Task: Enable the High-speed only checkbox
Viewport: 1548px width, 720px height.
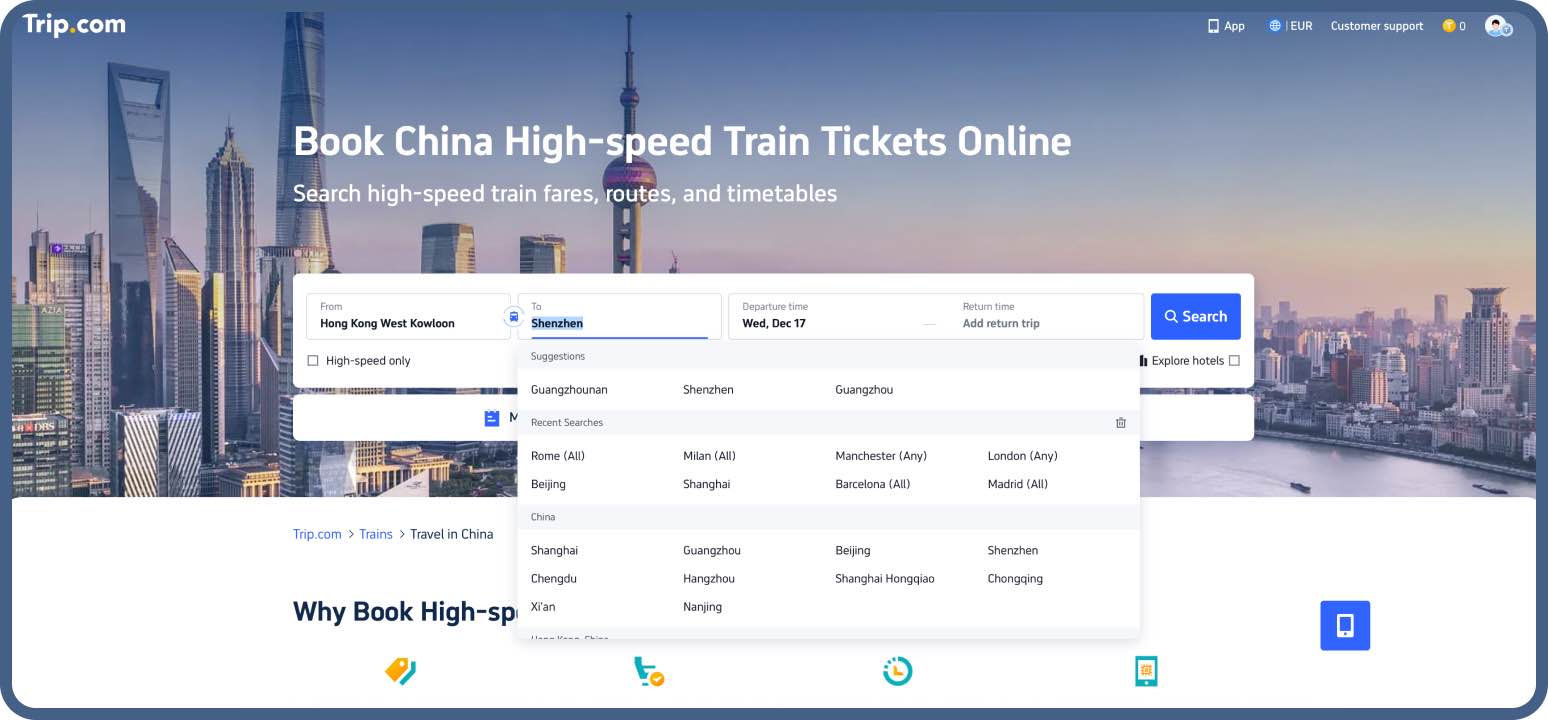Action: tap(313, 361)
